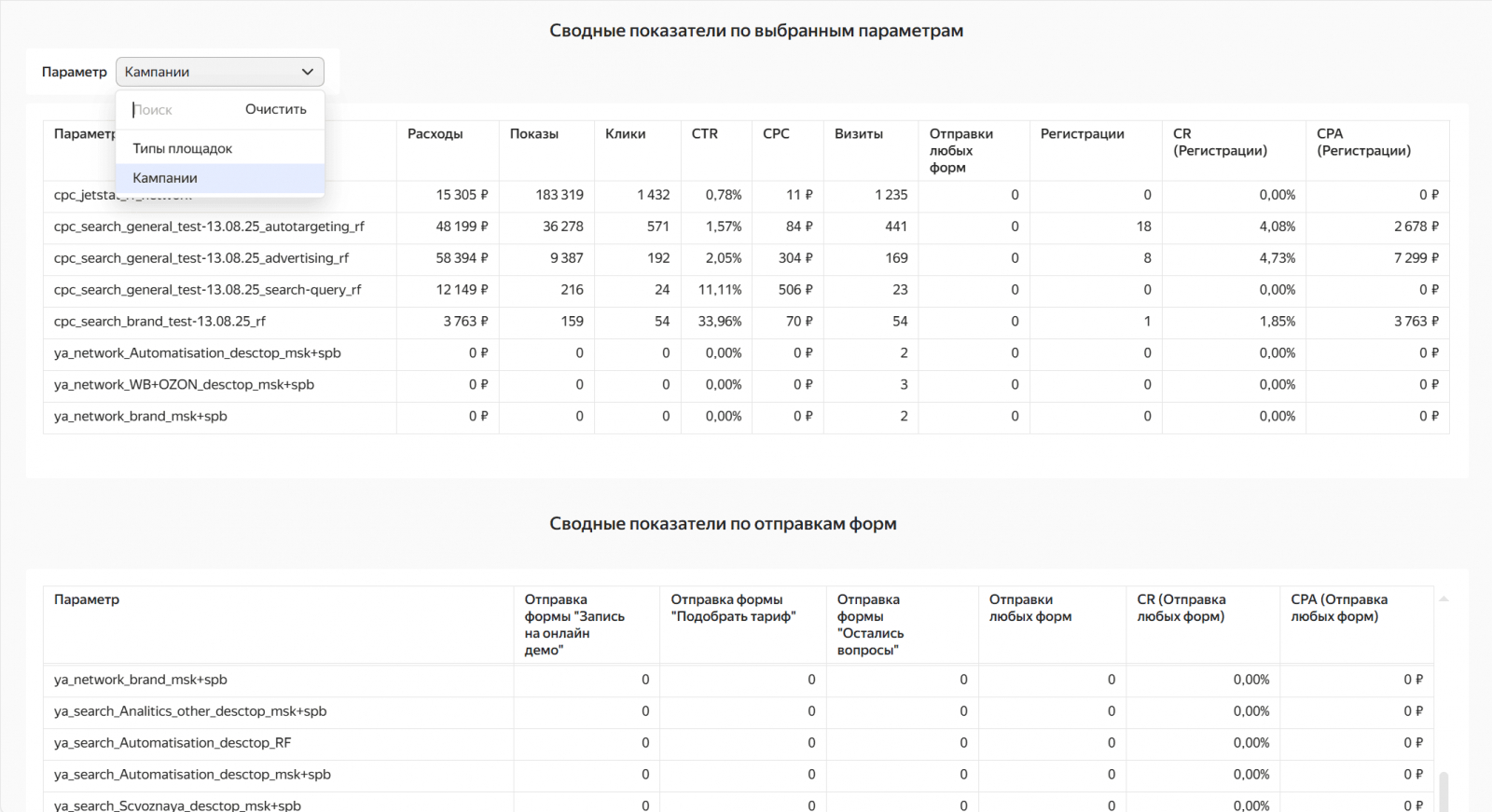Sort the table by CTR header
Viewport: 1492px width, 812px height.
(705, 134)
